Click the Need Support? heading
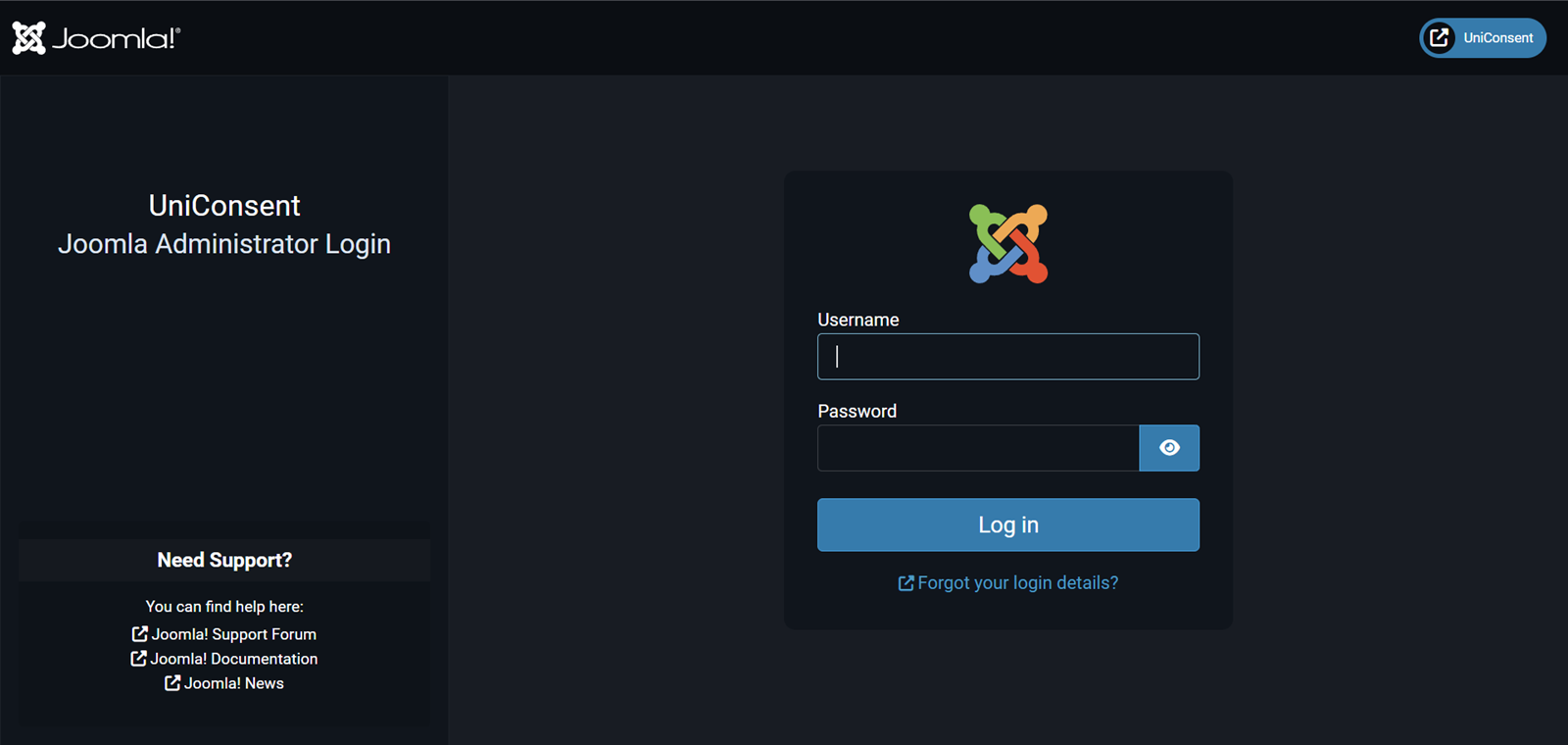The width and height of the screenshot is (1568, 745). 224,560
